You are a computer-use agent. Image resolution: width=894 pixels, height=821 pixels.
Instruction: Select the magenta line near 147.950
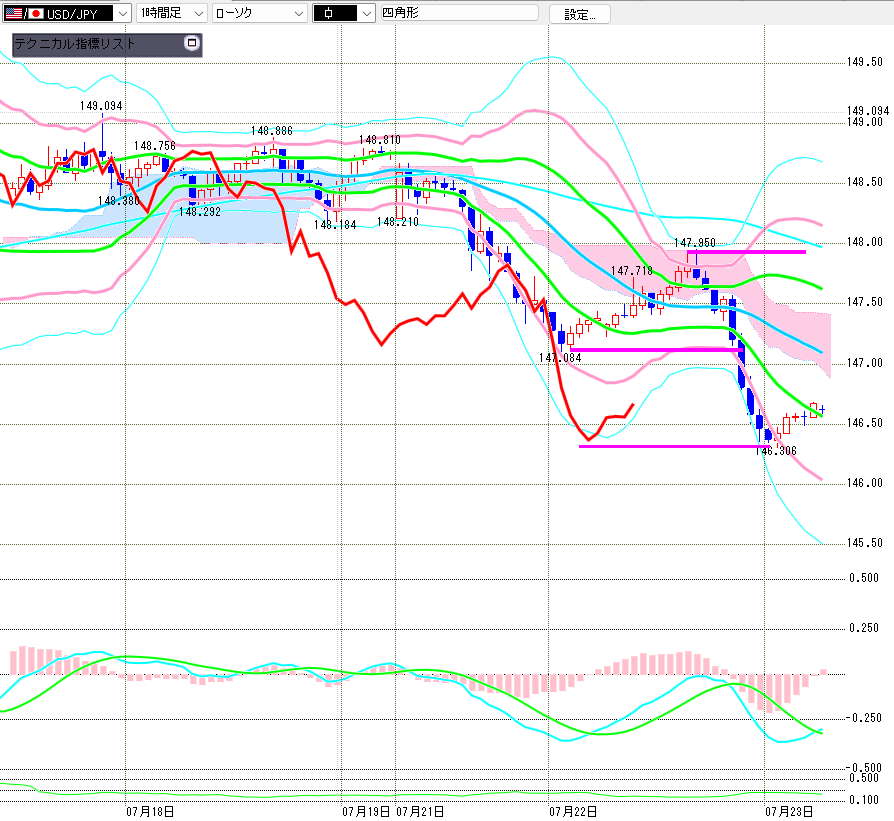(x=746, y=252)
